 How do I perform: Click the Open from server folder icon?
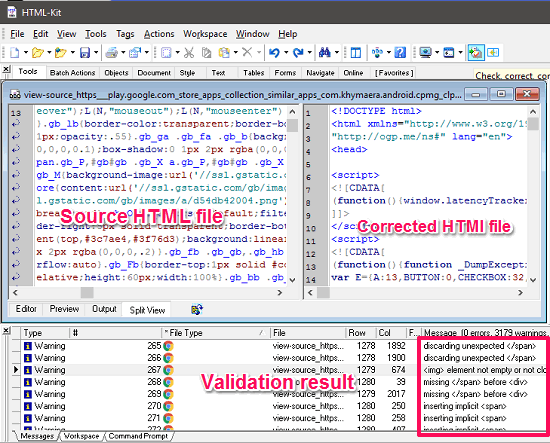pyautogui.click(x=61, y=53)
